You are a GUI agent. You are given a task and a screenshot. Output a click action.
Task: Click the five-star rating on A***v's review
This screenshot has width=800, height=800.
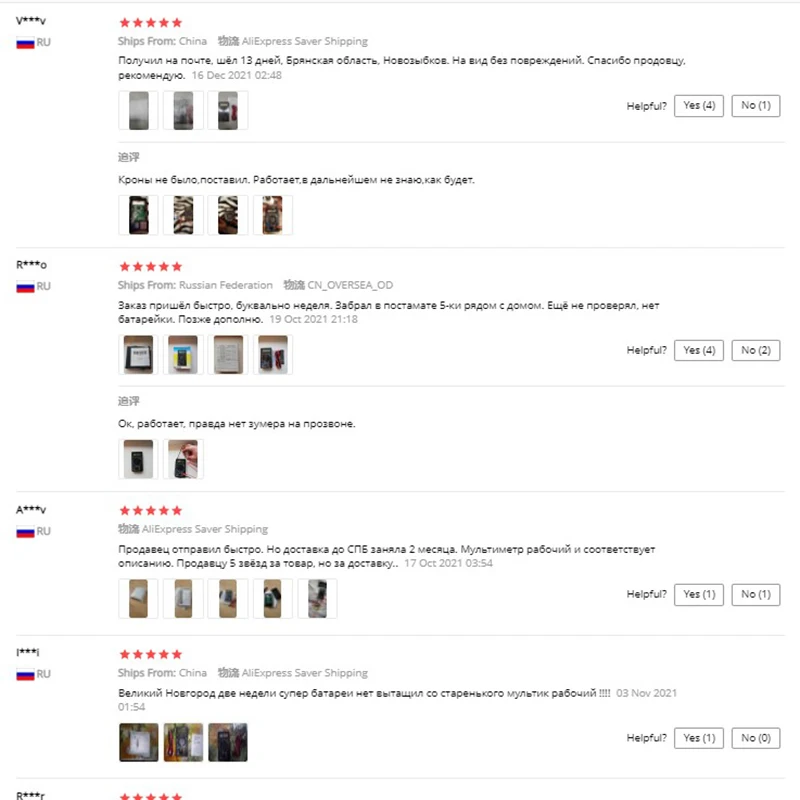click(150, 511)
